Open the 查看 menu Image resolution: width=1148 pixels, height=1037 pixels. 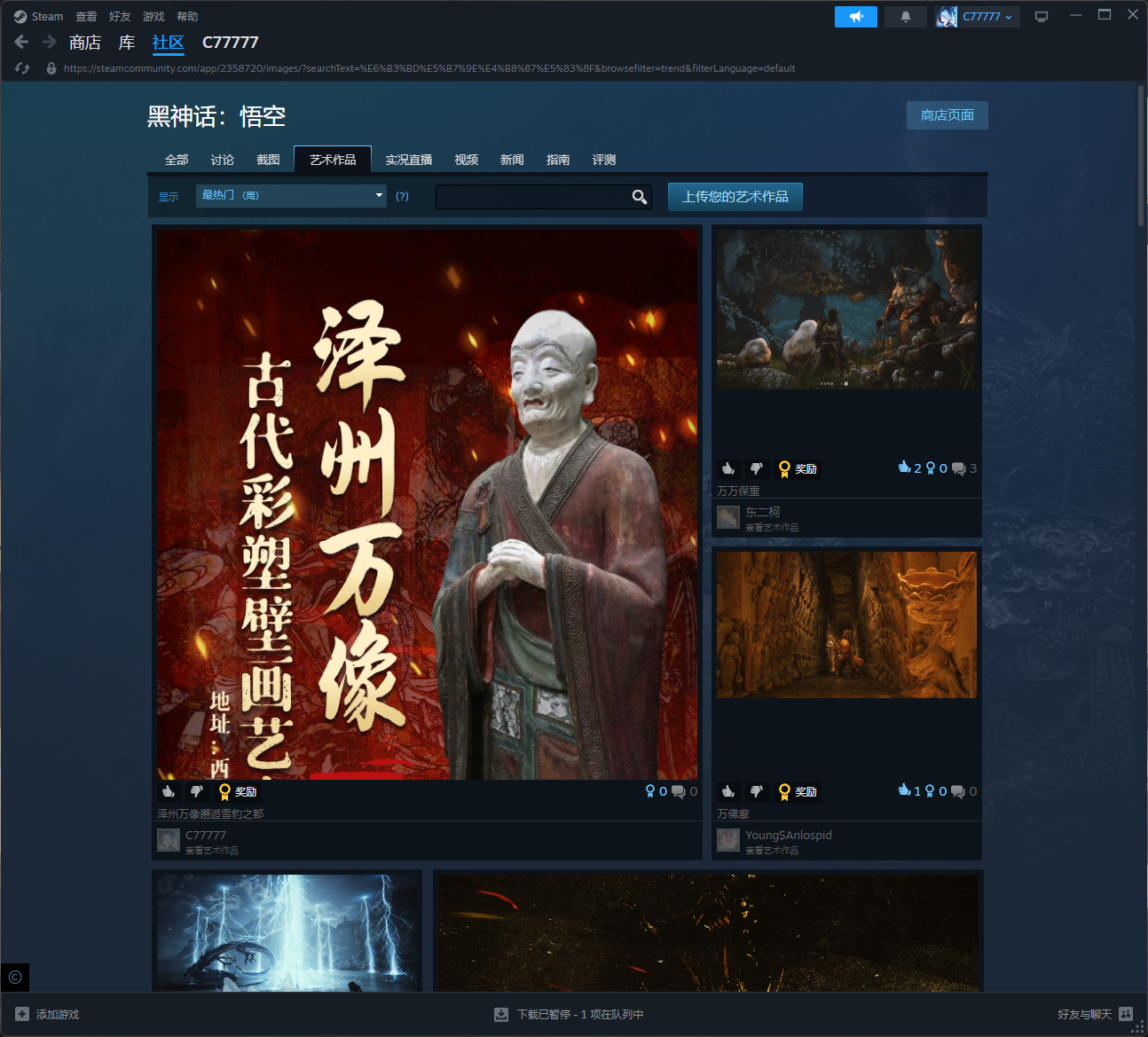86,17
